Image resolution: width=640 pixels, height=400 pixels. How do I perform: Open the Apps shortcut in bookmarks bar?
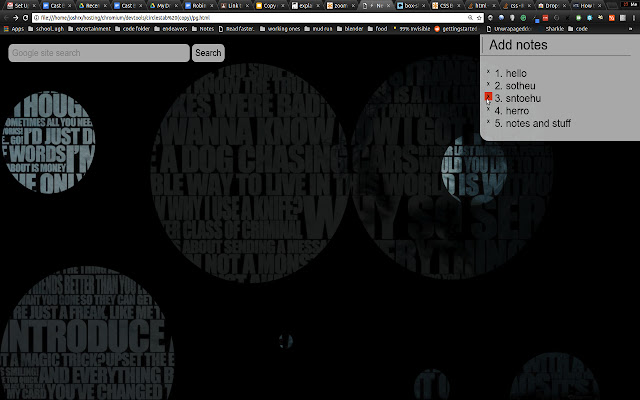pyautogui.click(x=14, y=29)
